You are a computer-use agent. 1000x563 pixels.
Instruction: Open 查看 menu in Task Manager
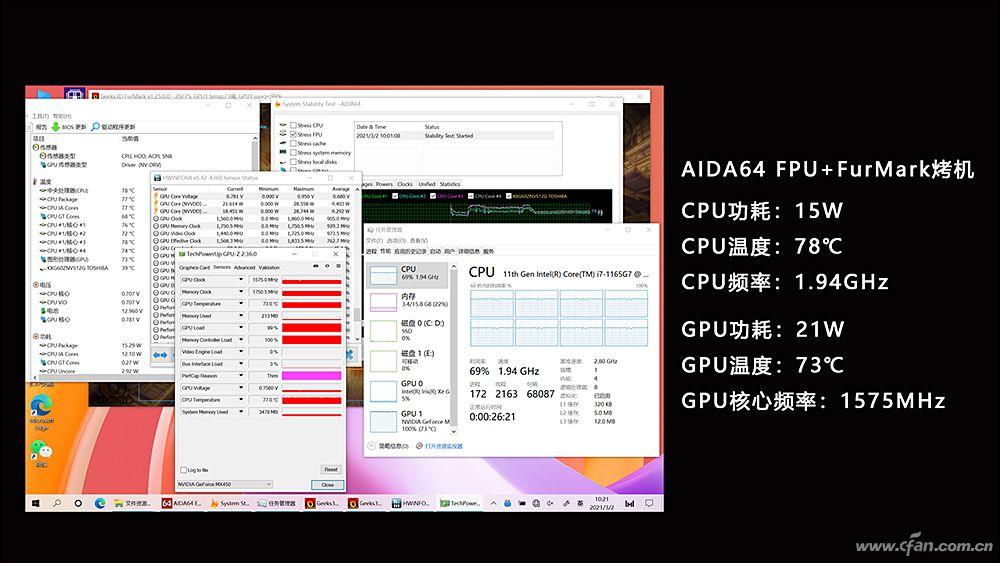pos(419,240)
